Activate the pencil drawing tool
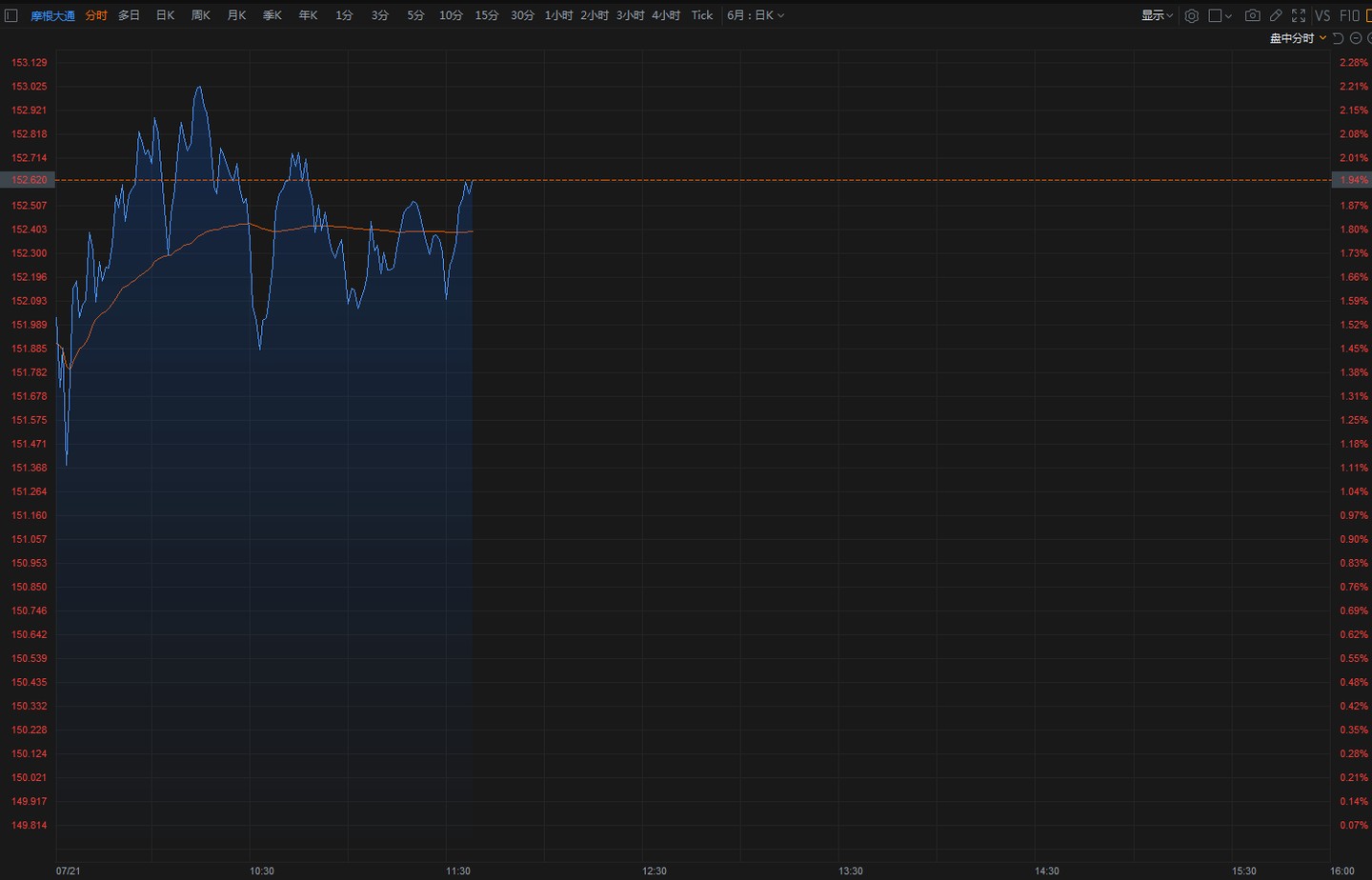Viewport: 1372px width, 880px height. tap(1276, 15)
